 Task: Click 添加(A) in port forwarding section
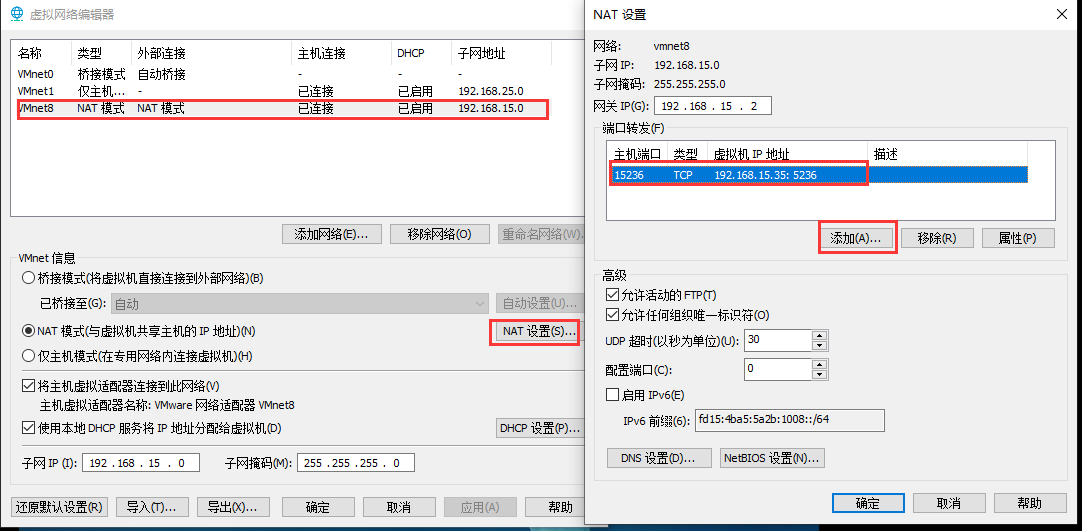[856, 238]
